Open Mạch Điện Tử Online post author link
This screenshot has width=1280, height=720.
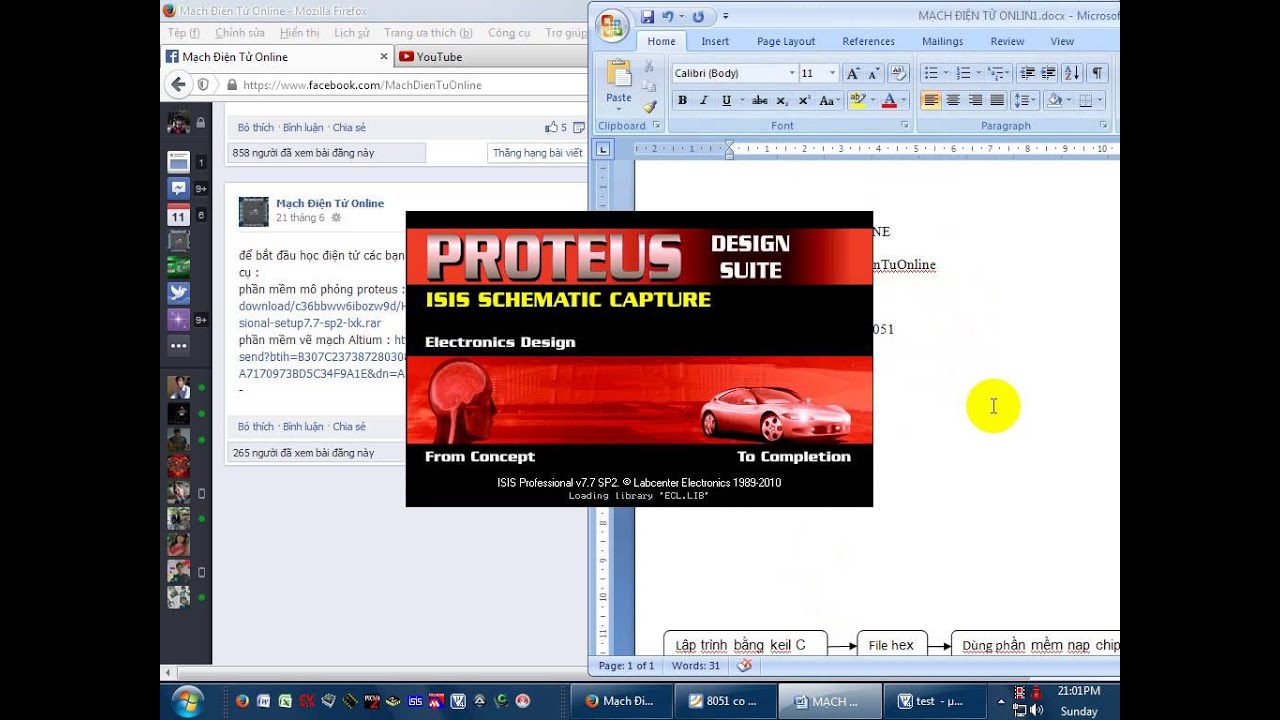coord(330,203)
